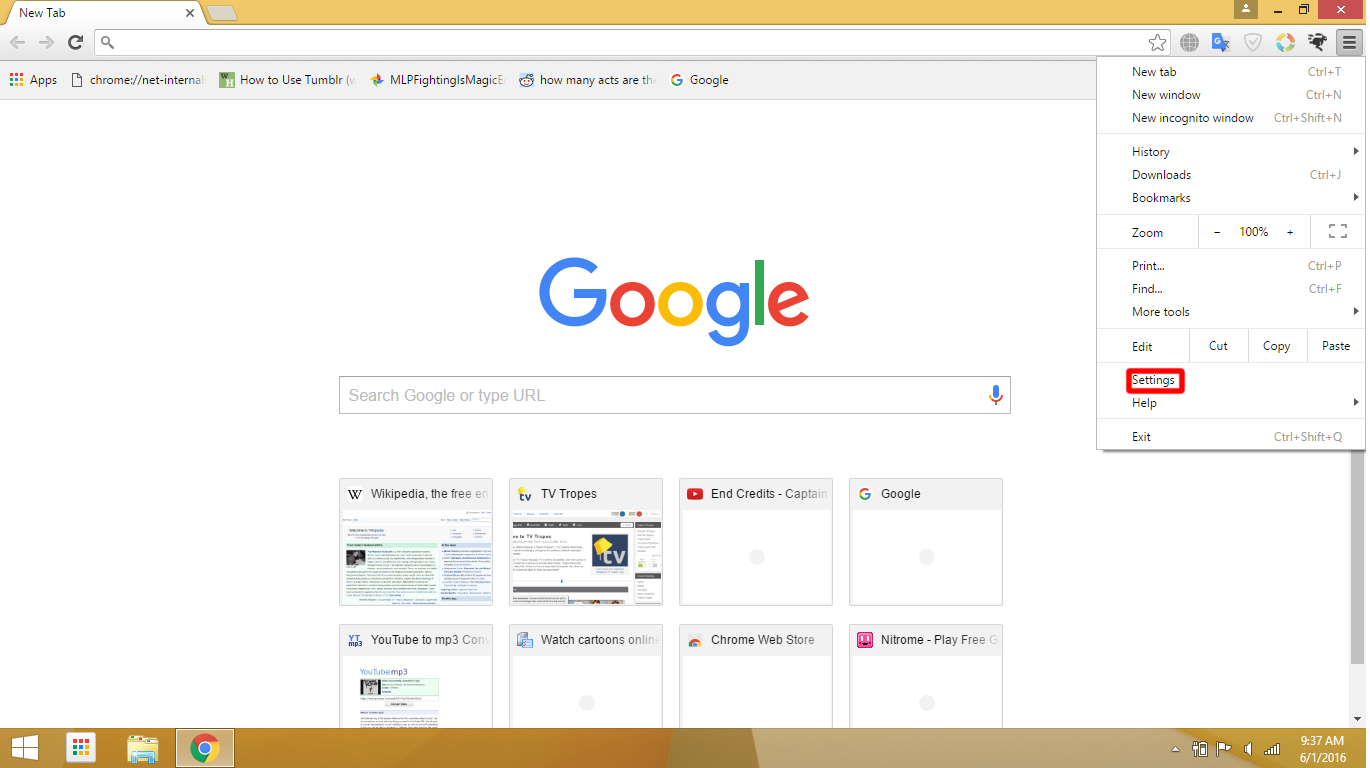Open the Chrome Web Store tile
The width and height of the screenshot is (1370, 768).
coord(756,676)
